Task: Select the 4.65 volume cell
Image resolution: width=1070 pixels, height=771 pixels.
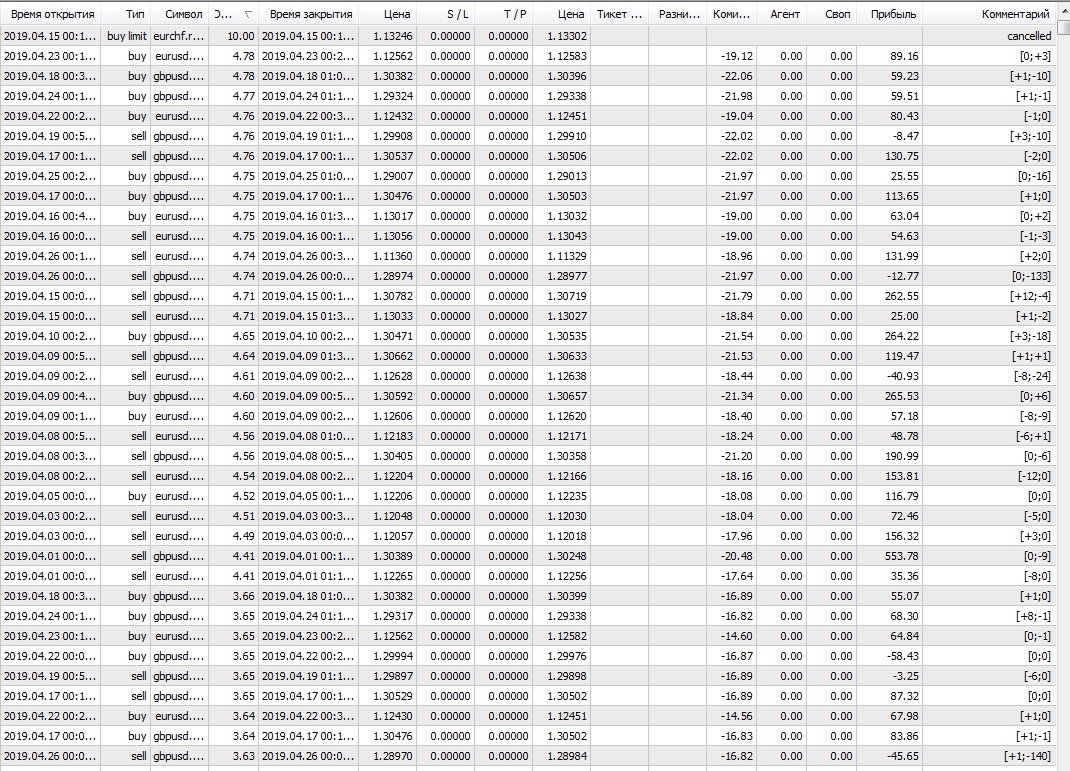Action: pos(233,336)
